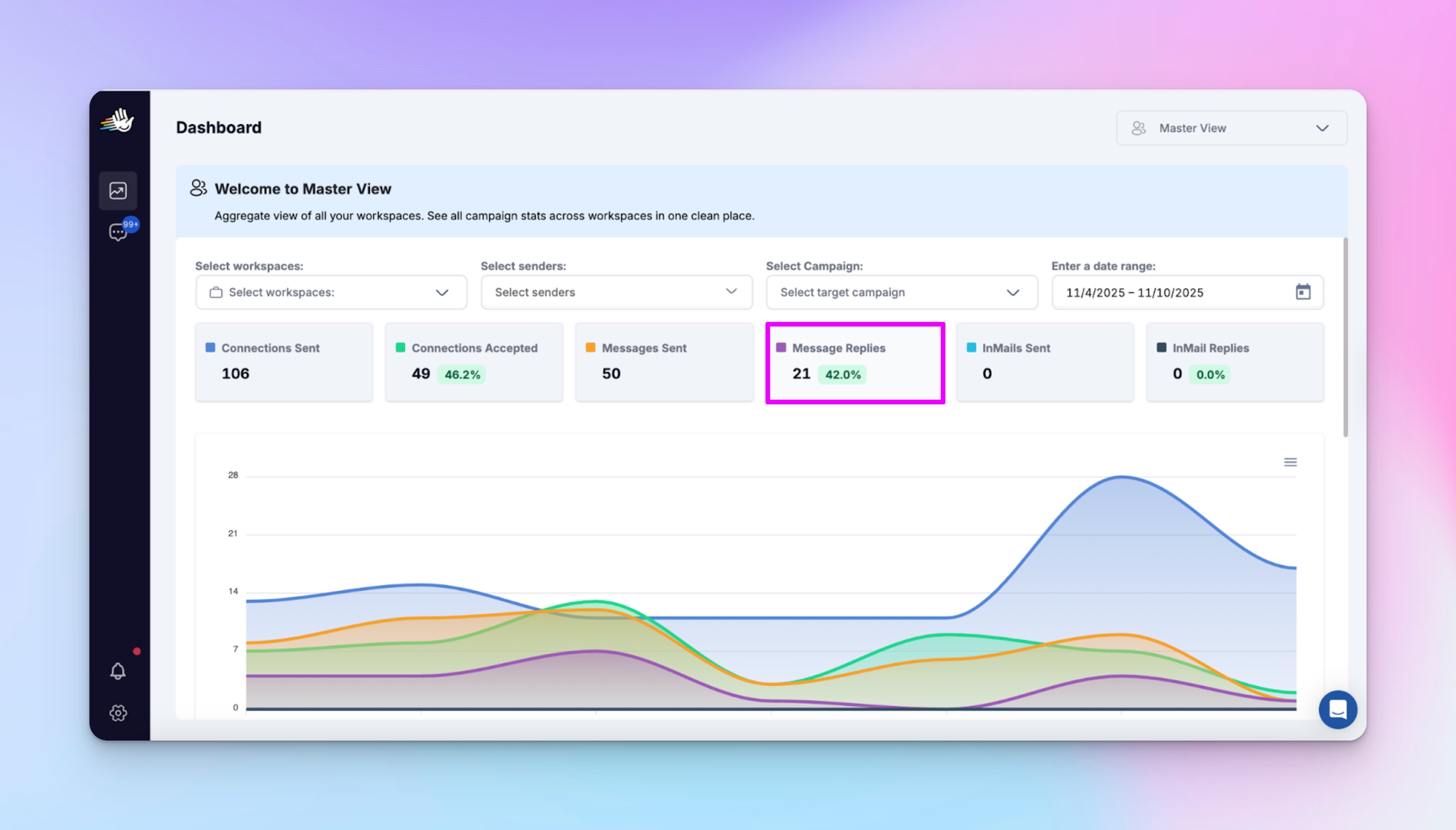Open the inbox messages icon with 99+ badge
The width and height of the screenshot is (1456, 830).
[118, 232]
